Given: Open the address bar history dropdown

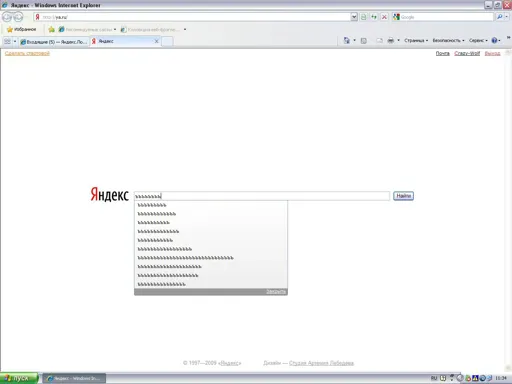Looking at the screenshot, I should (354, 17).
